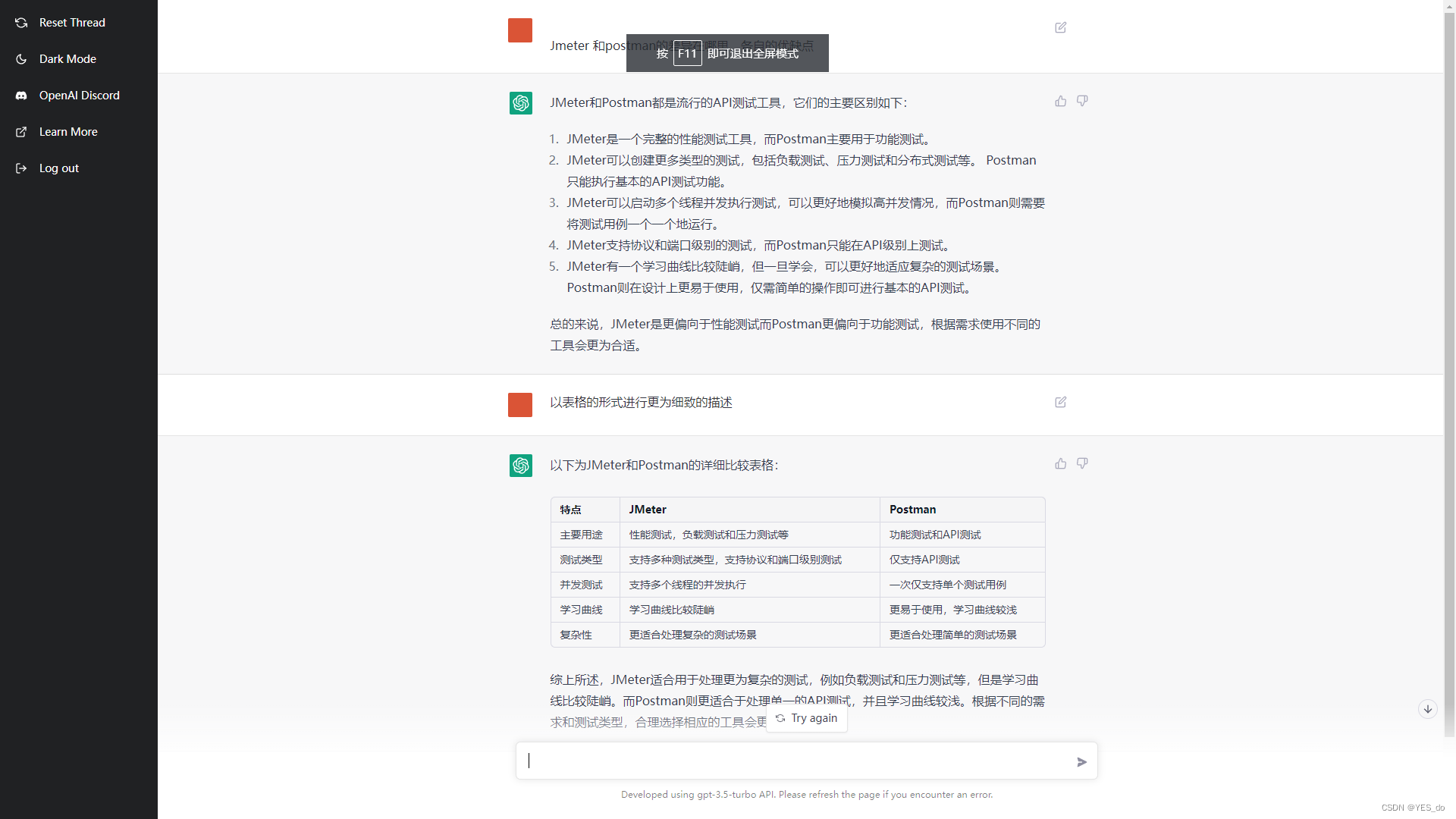Click list item 1 about 性能测试工具

pyautogui.click(x=748, y=139)
